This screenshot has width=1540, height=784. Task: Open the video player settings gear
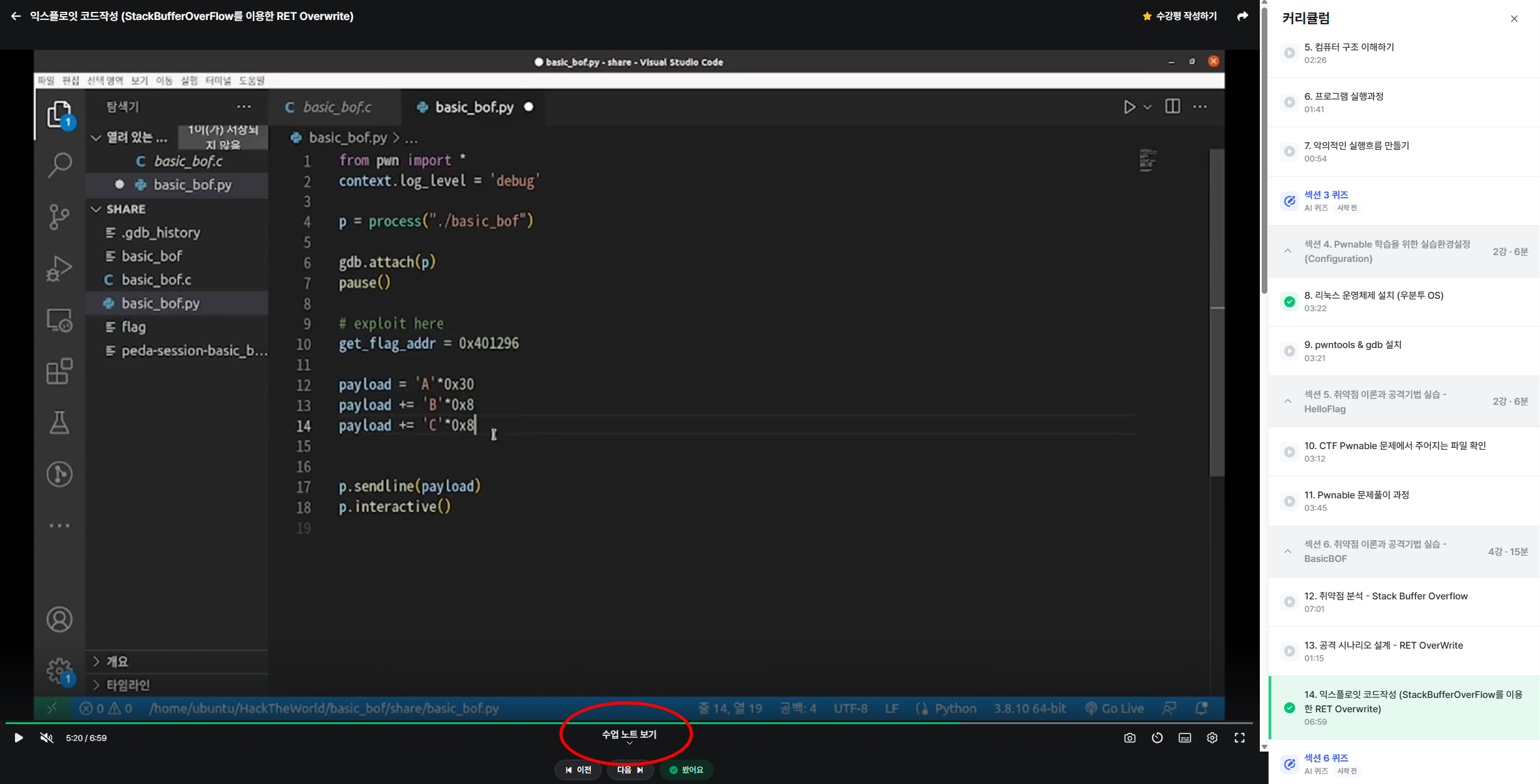1212,738
